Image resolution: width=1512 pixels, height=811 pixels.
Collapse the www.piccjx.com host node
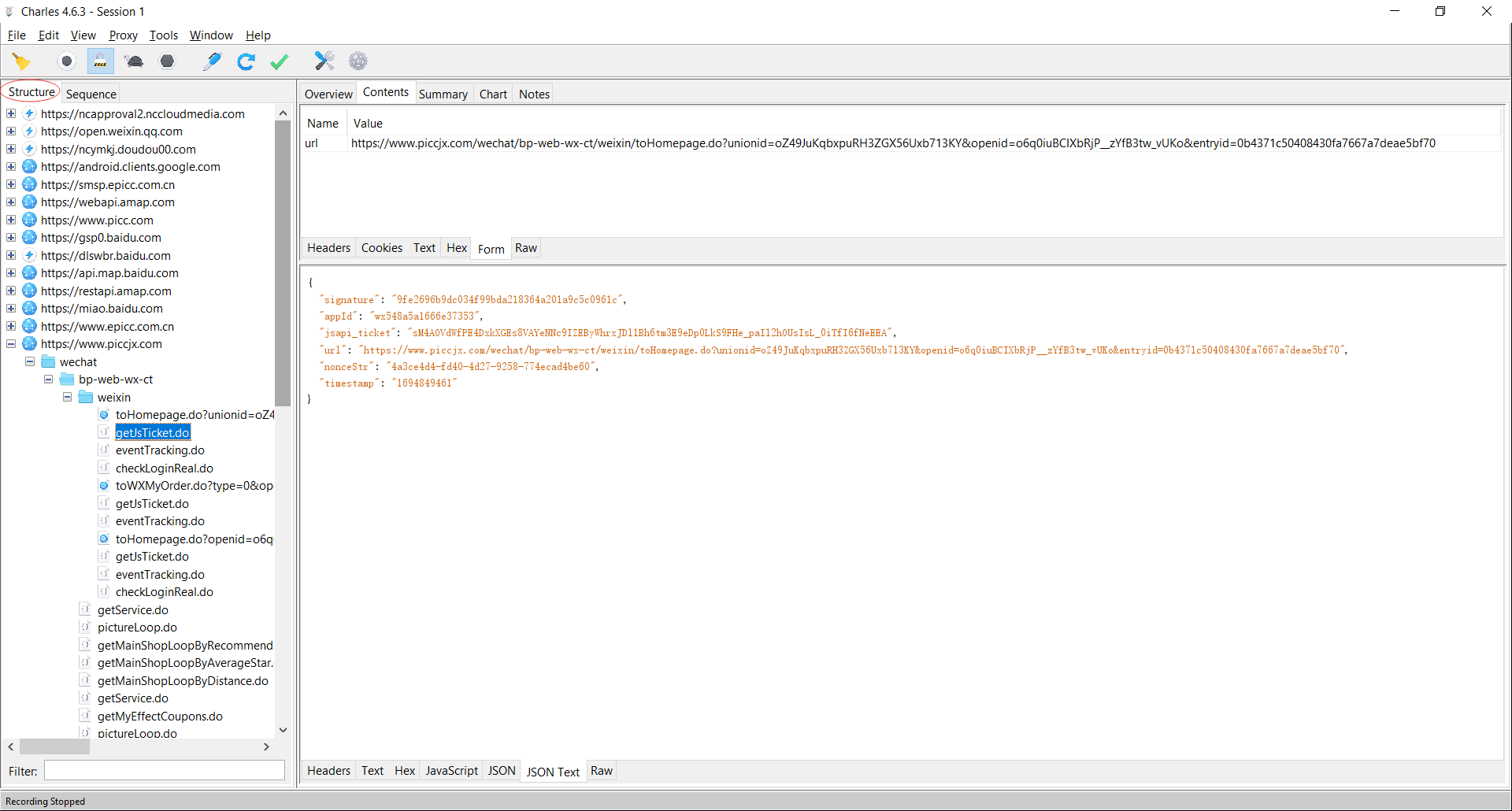[11, 344]
